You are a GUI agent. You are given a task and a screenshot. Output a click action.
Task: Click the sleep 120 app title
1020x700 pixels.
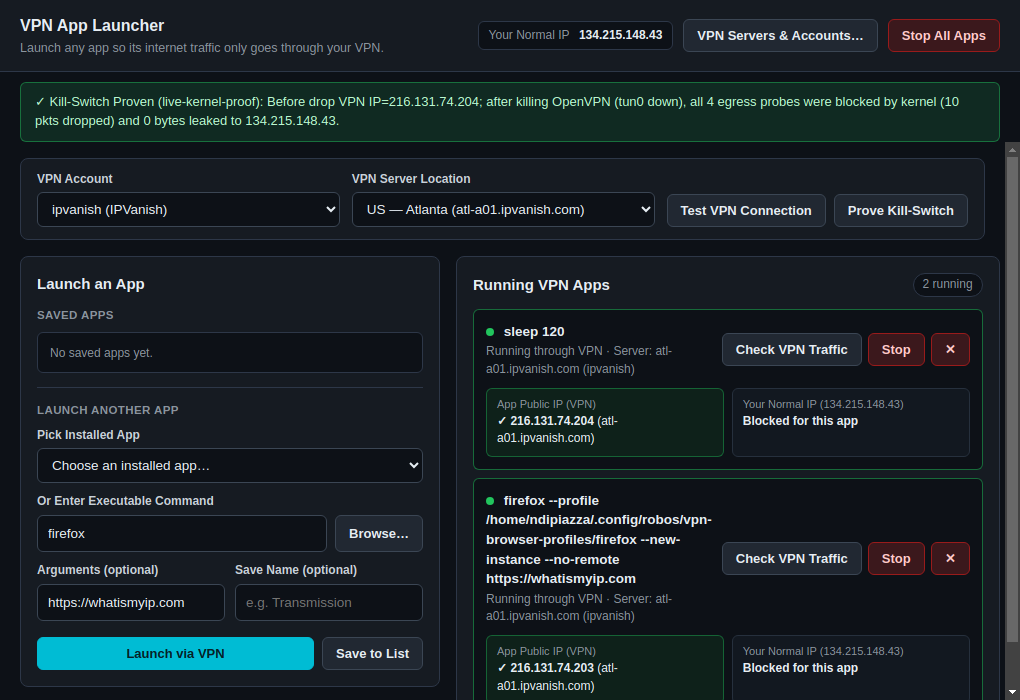[533, 332]
